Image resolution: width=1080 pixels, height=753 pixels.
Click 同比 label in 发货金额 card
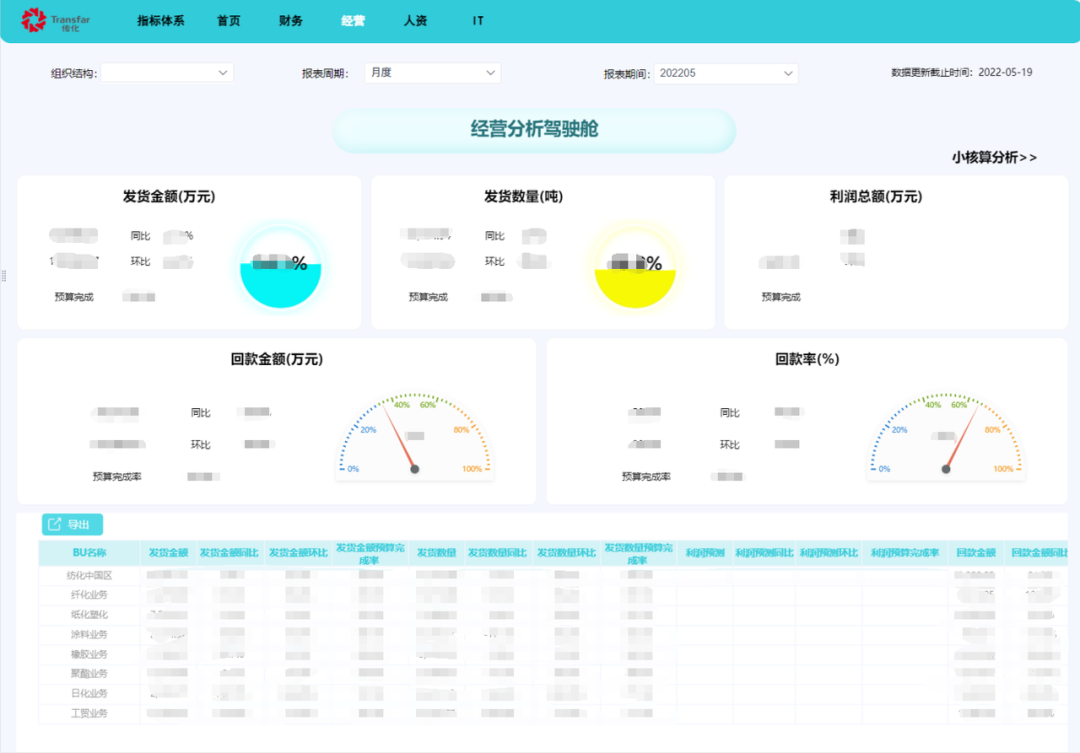141,236
